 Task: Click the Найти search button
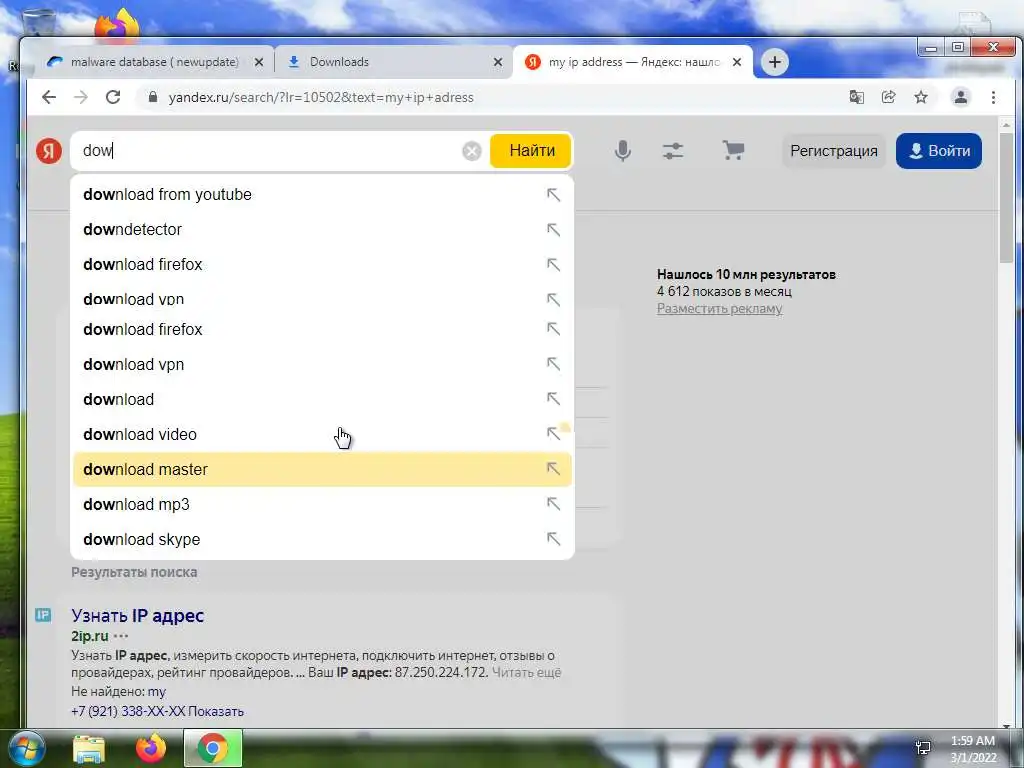point(531,151)
